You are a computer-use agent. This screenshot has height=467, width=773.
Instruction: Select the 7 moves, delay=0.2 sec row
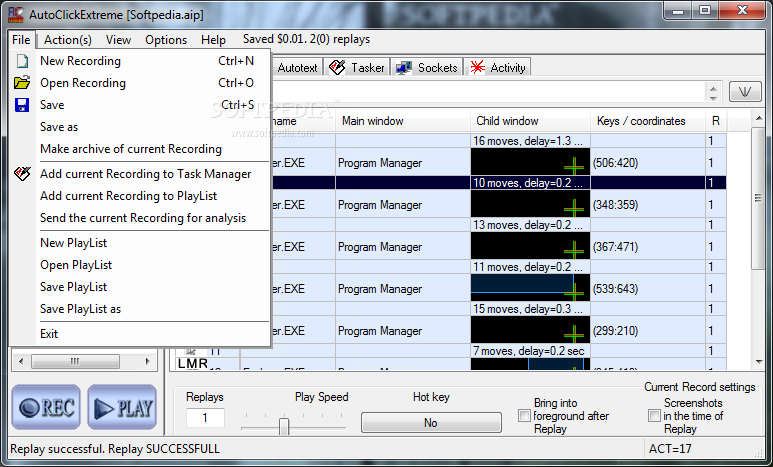[x=449, y=351]
